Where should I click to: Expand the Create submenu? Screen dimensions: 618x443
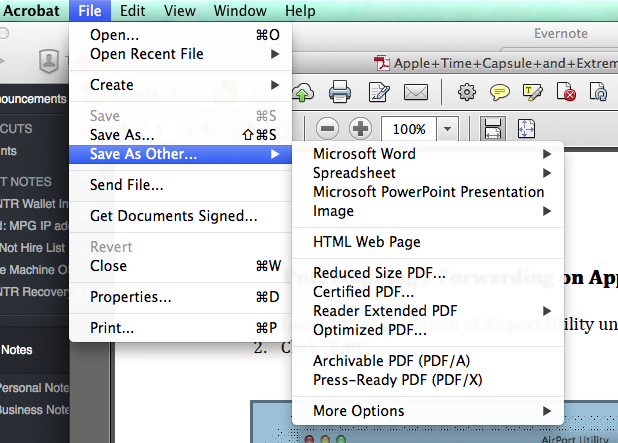[181, 85]
